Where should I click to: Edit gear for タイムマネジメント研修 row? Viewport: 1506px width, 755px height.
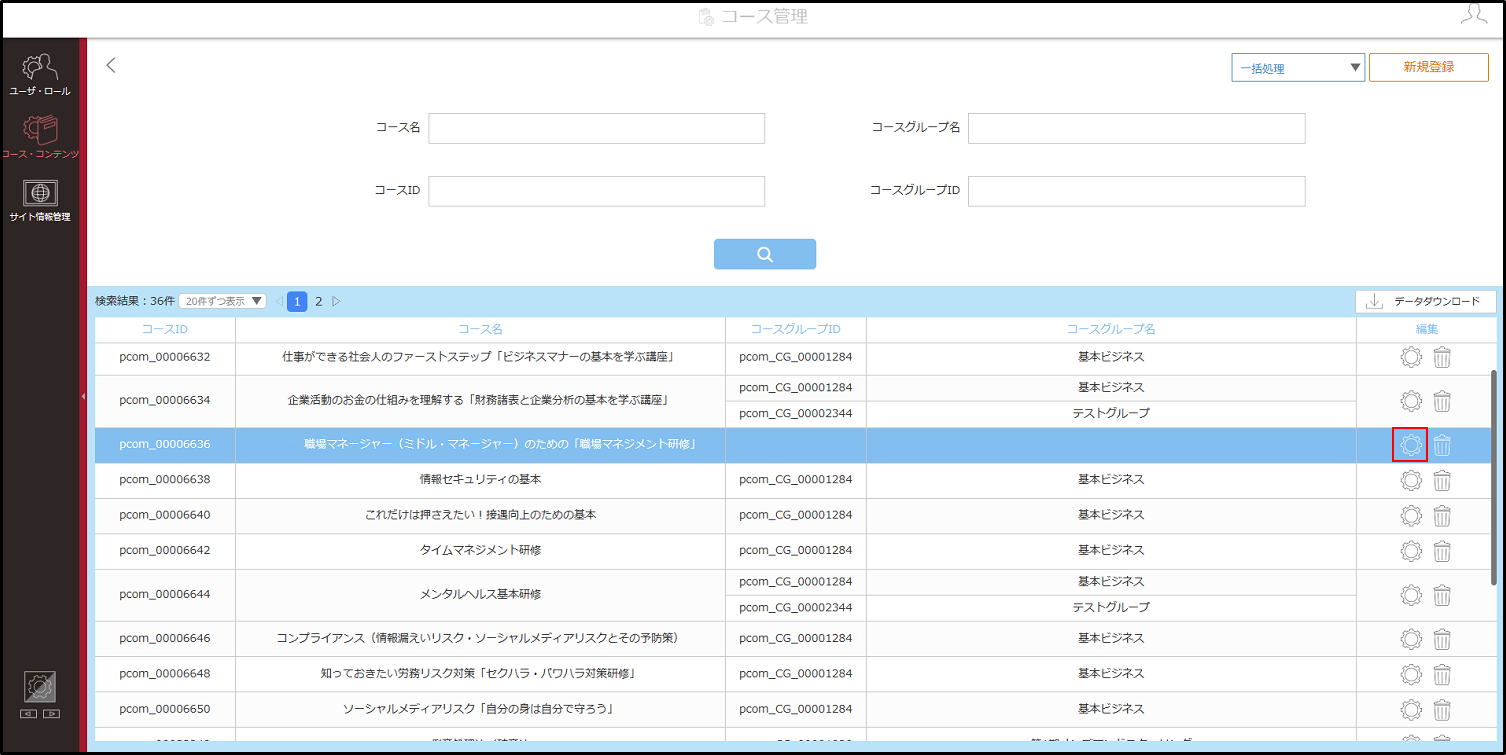[x=1411, y=551]
